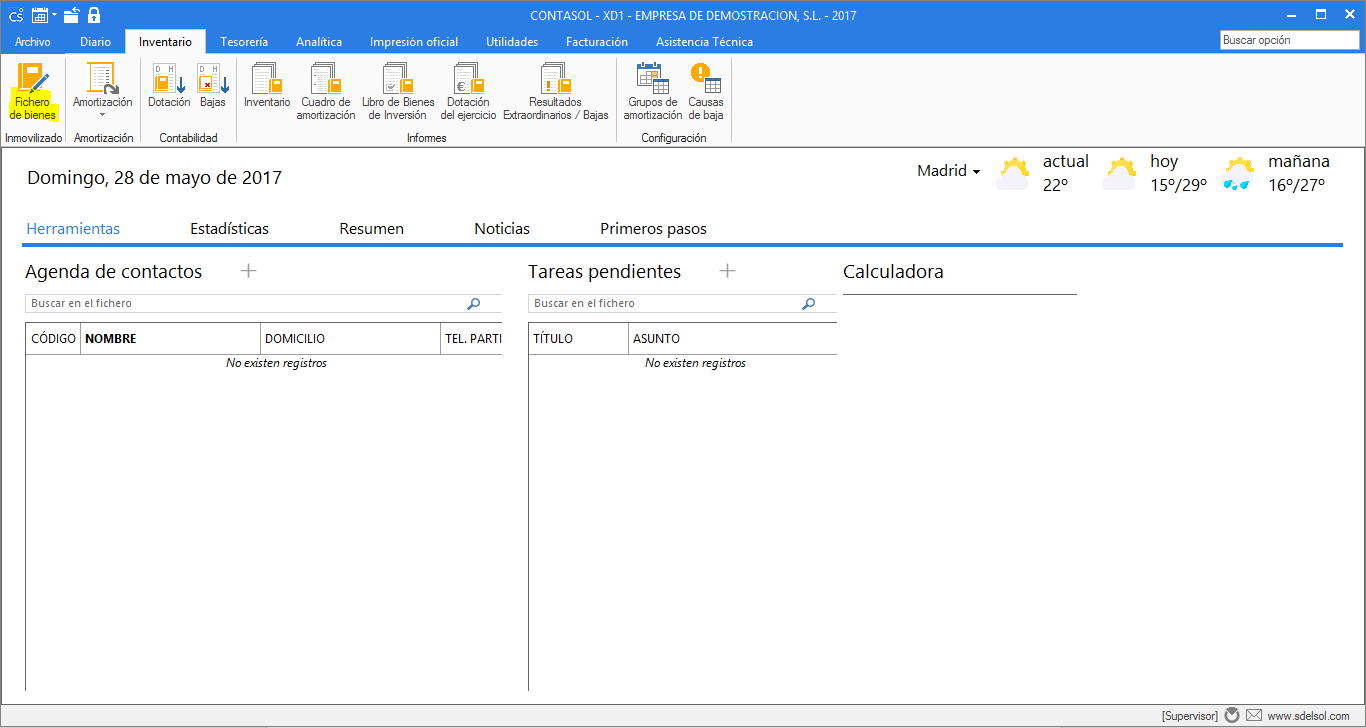The height and width of the screenshot is (728, 1366).
Task: Click the TÍTULO column header
Action: coord(579,339)
